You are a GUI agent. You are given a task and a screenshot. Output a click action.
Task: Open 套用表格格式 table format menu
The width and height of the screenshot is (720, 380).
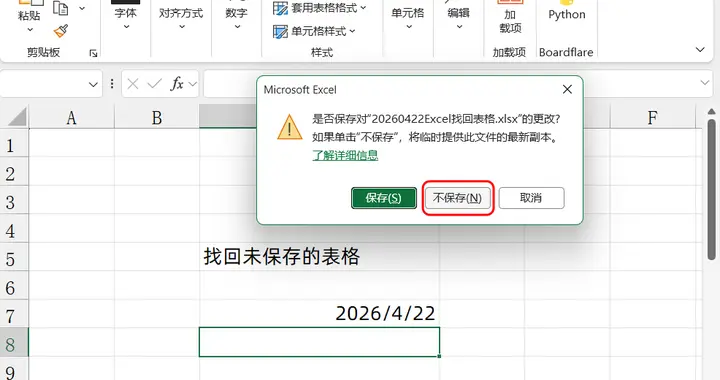[320, 8]
